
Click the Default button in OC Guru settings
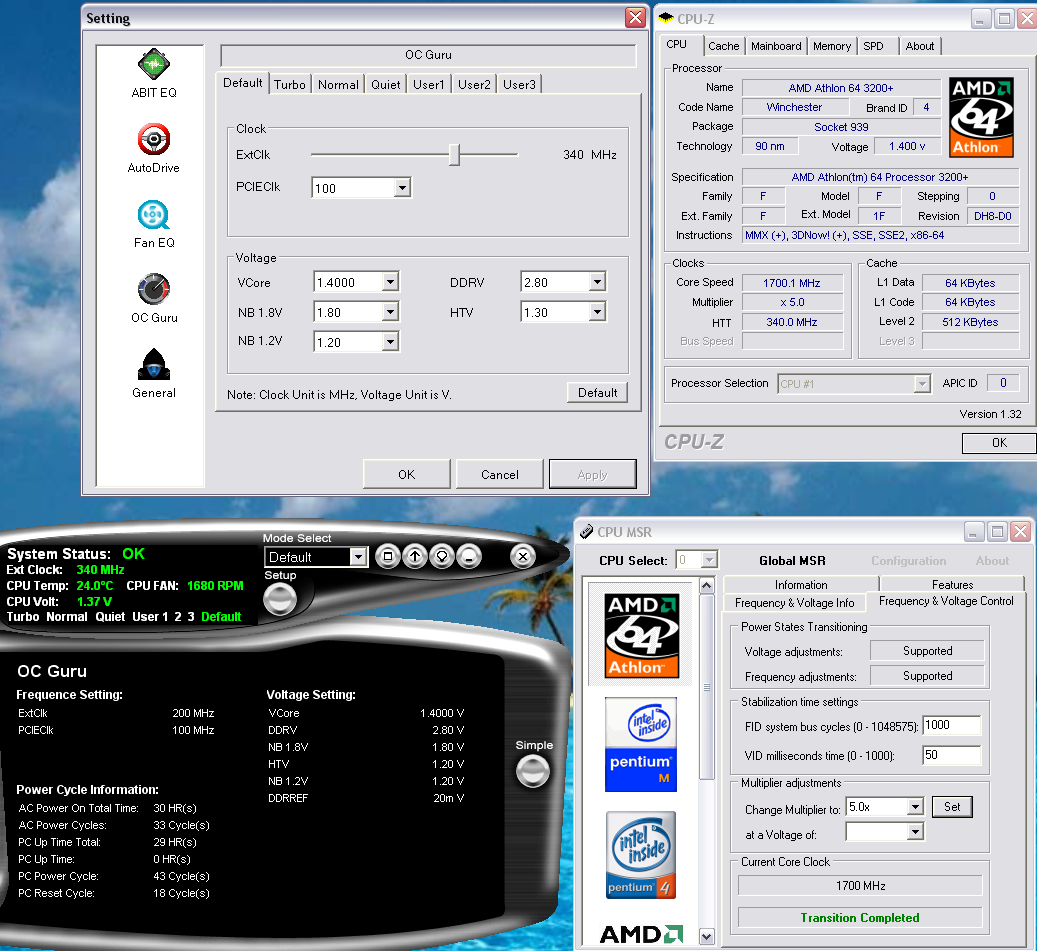(597, 393)
